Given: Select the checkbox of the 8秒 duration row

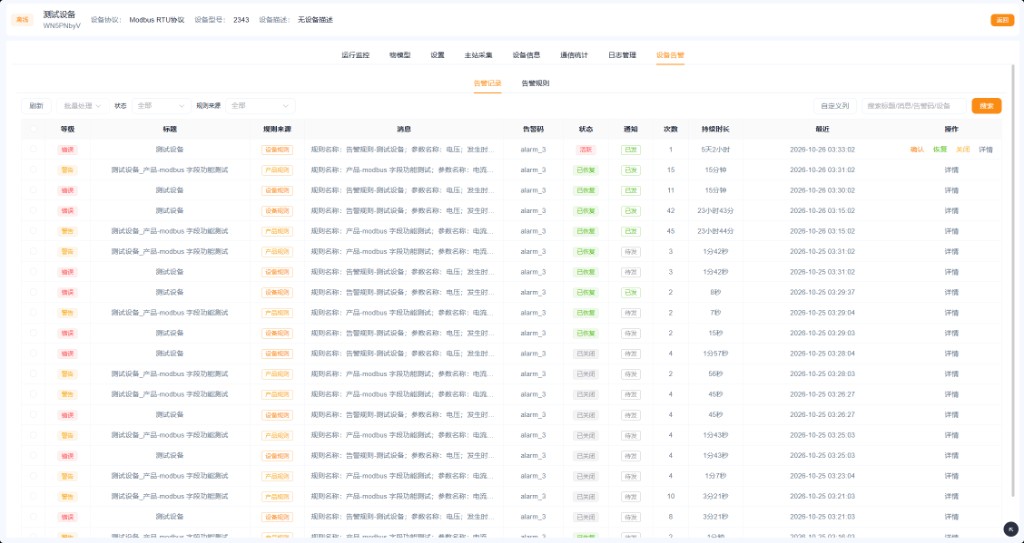Looking at the screenshot, I should pyautogui.click(x=33, y=292).
